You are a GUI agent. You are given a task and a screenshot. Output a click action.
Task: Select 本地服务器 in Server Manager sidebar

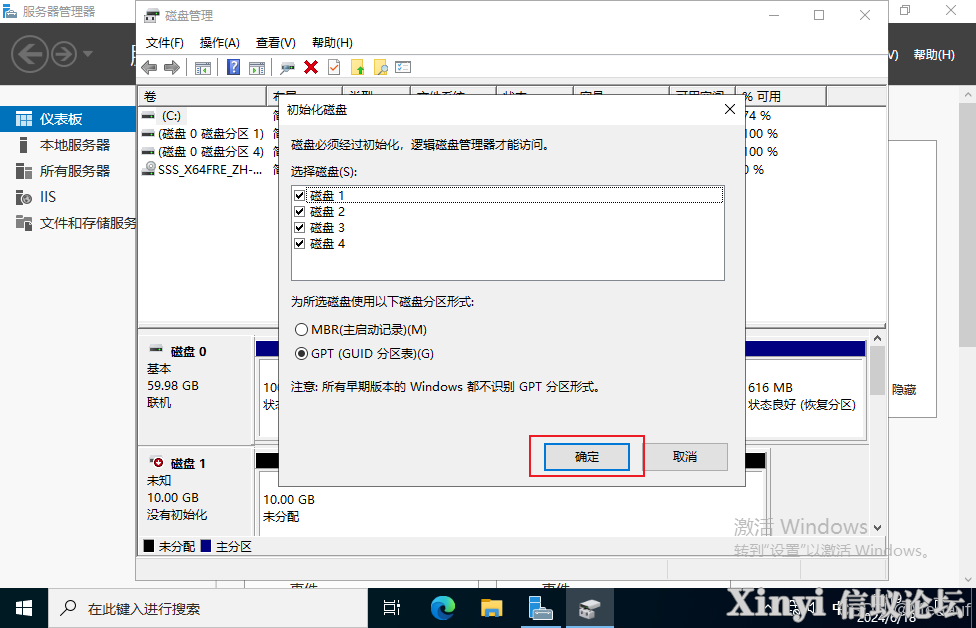click(68, 145)
